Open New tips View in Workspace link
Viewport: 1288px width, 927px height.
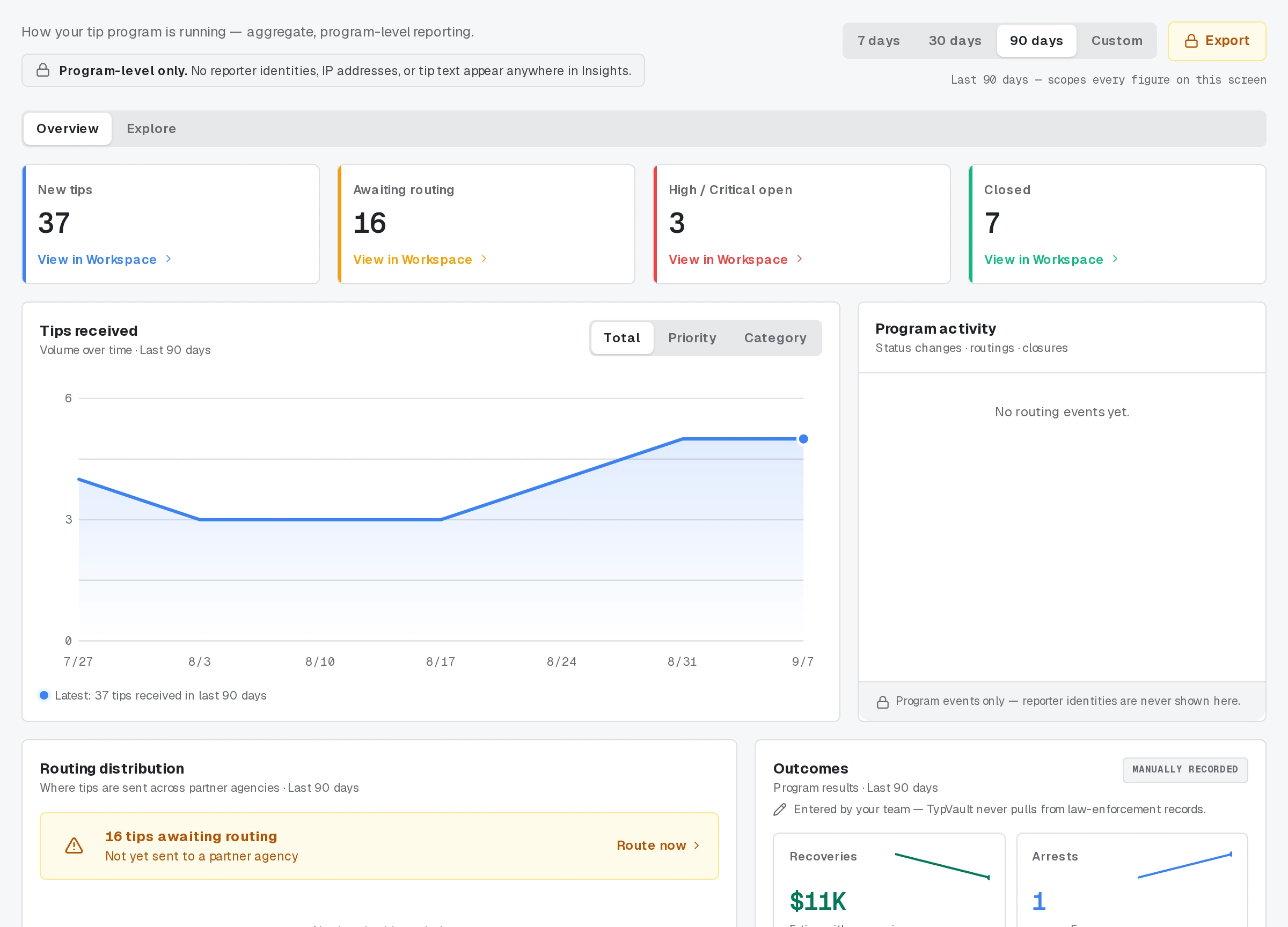[105, 260]
